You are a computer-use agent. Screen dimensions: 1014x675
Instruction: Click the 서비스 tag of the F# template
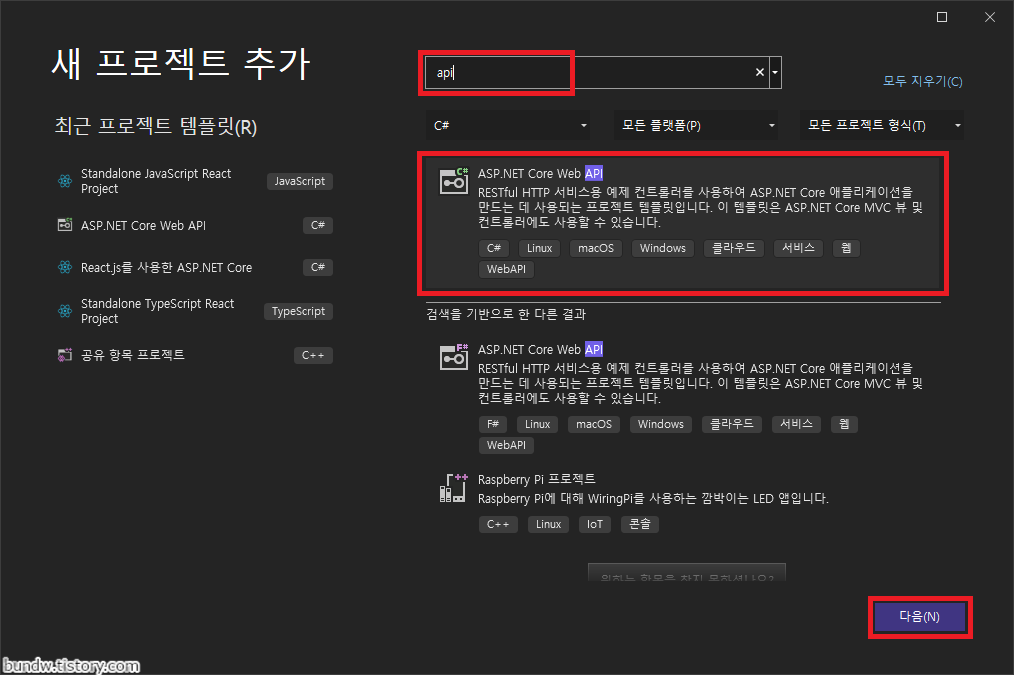tap(796, 424)
